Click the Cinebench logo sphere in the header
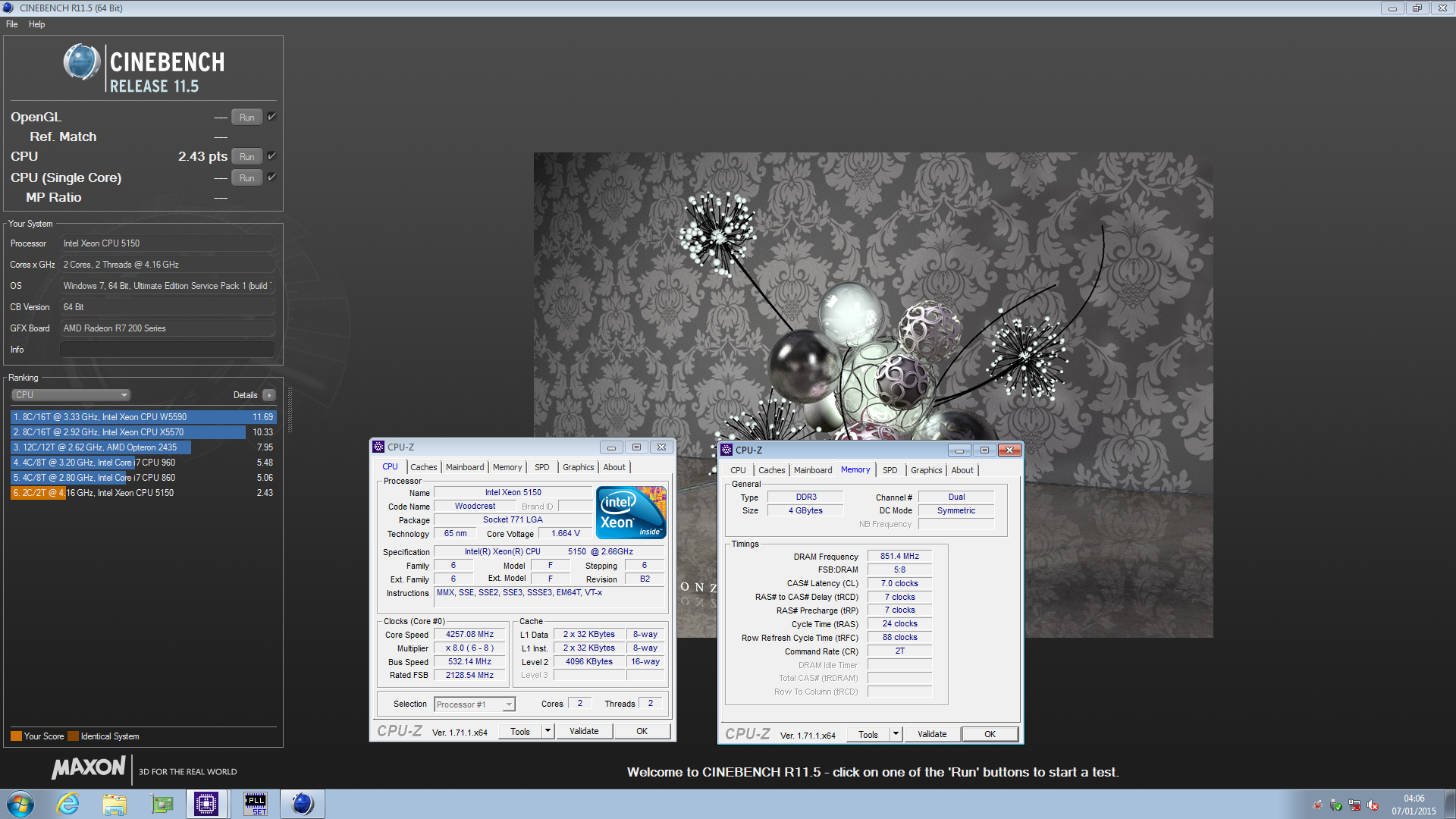1456x819 pixels. click(x=82, y=63)
